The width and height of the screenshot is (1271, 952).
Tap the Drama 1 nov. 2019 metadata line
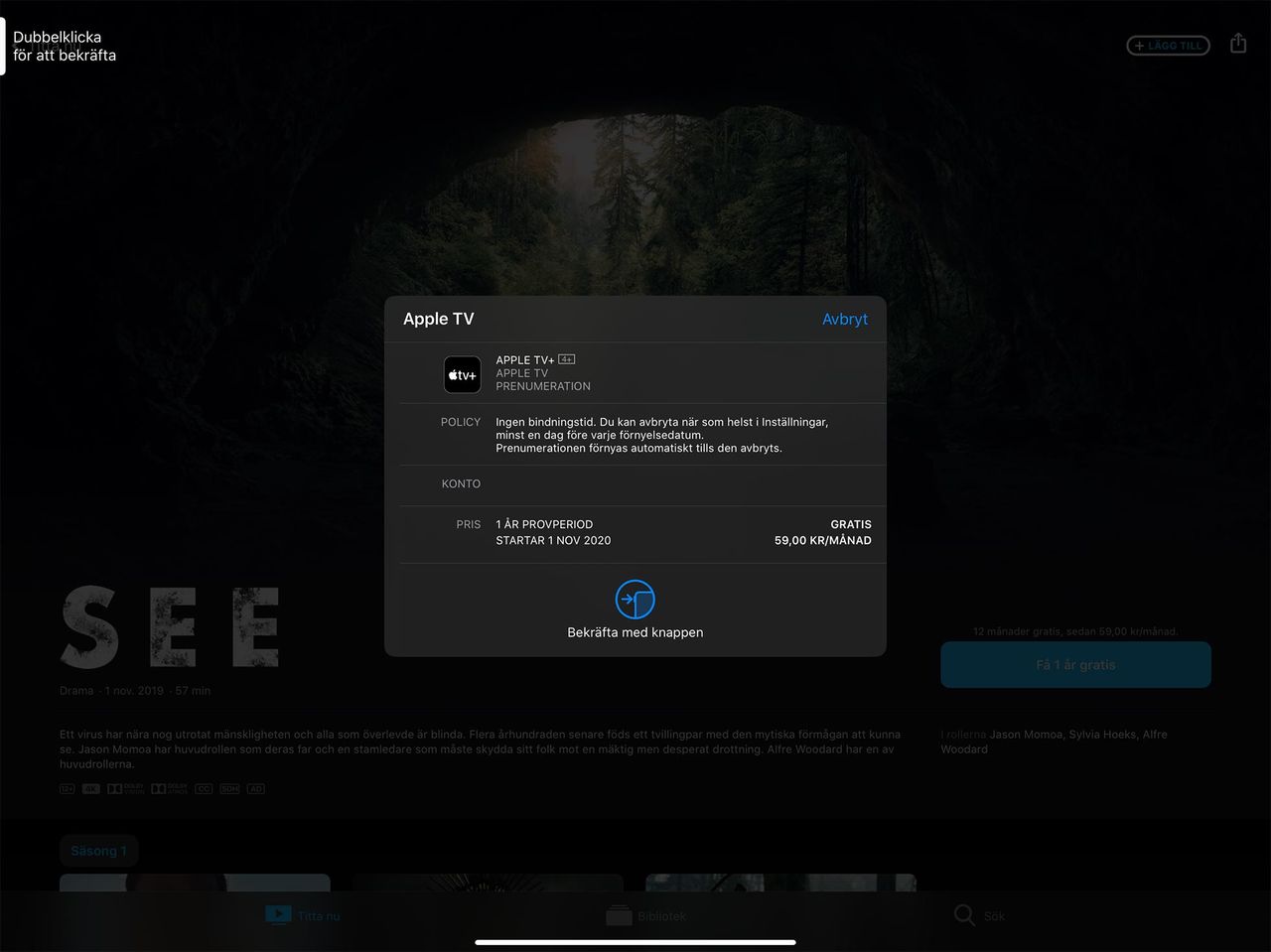(135, 691)
